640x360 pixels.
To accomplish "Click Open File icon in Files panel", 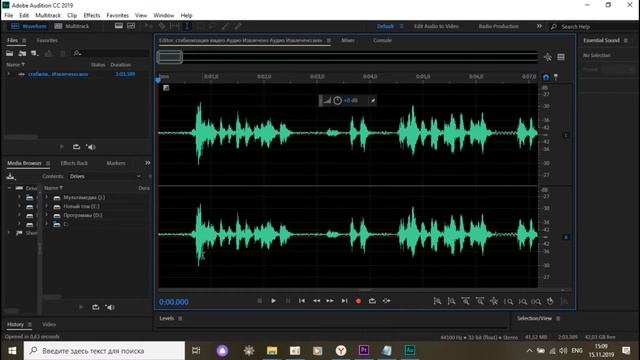I will (x=9, y=53).
